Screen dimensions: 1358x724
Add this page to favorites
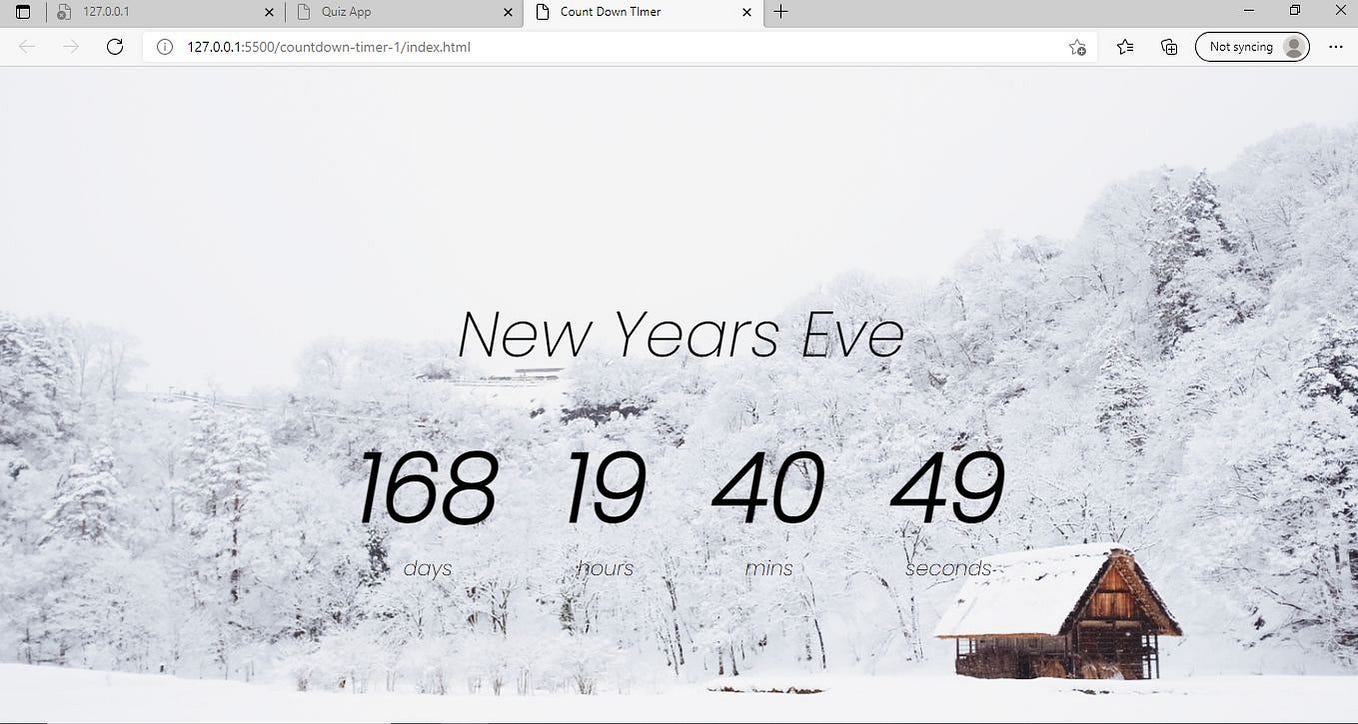(1077, 46)
